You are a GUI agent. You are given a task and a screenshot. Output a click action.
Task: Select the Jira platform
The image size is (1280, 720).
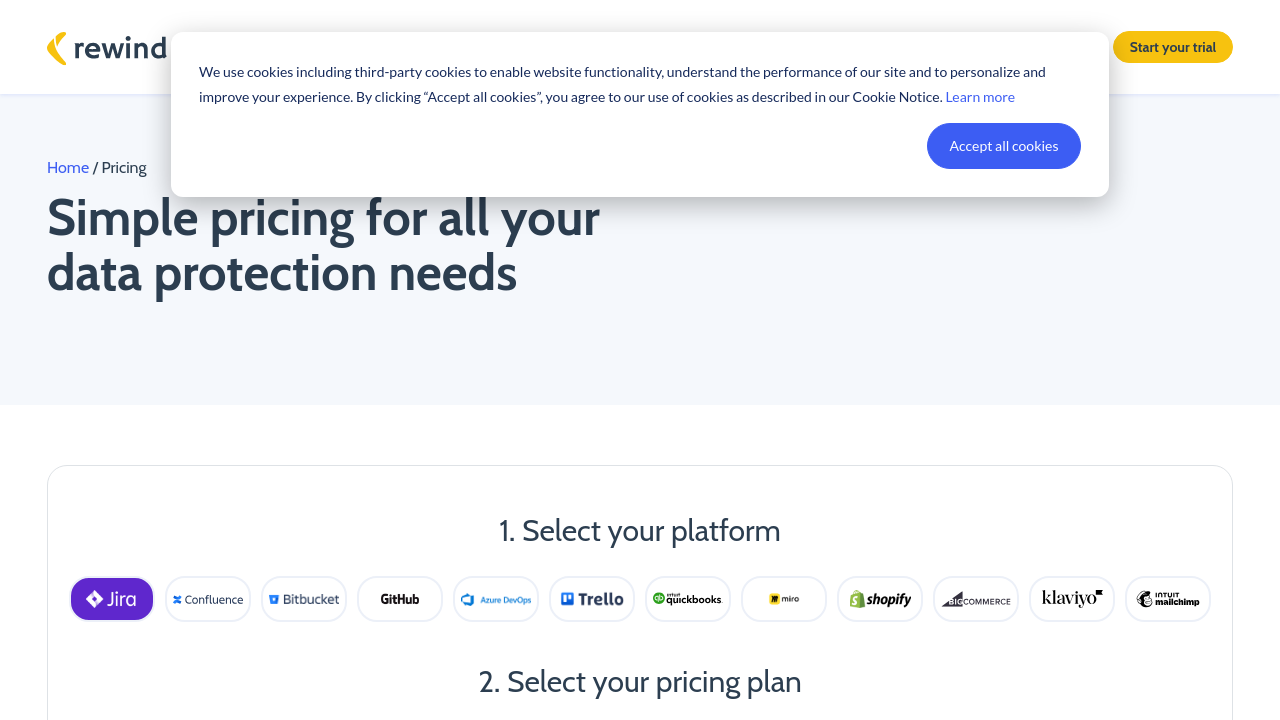112,599
